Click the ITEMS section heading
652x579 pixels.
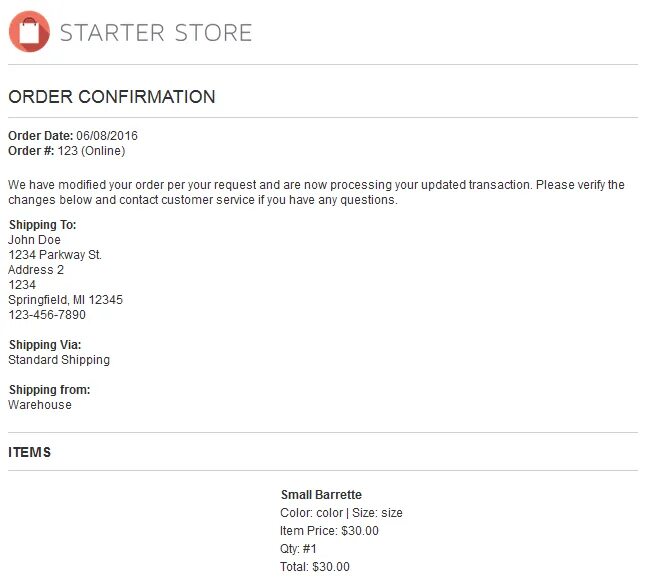[30, 452]
